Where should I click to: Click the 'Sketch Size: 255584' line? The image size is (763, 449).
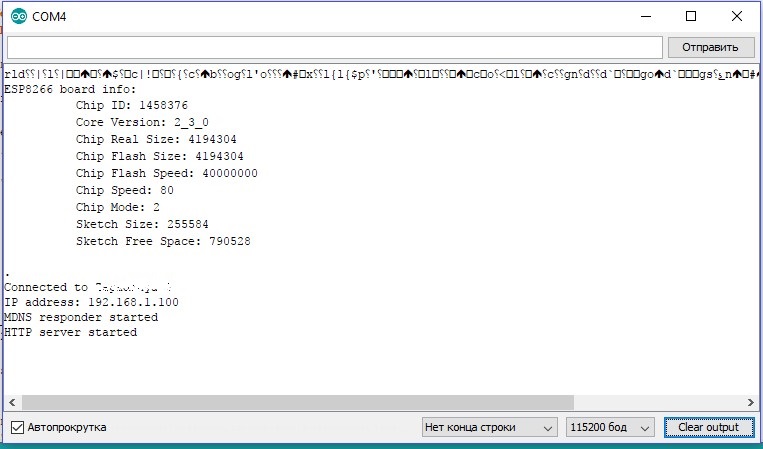142,224
